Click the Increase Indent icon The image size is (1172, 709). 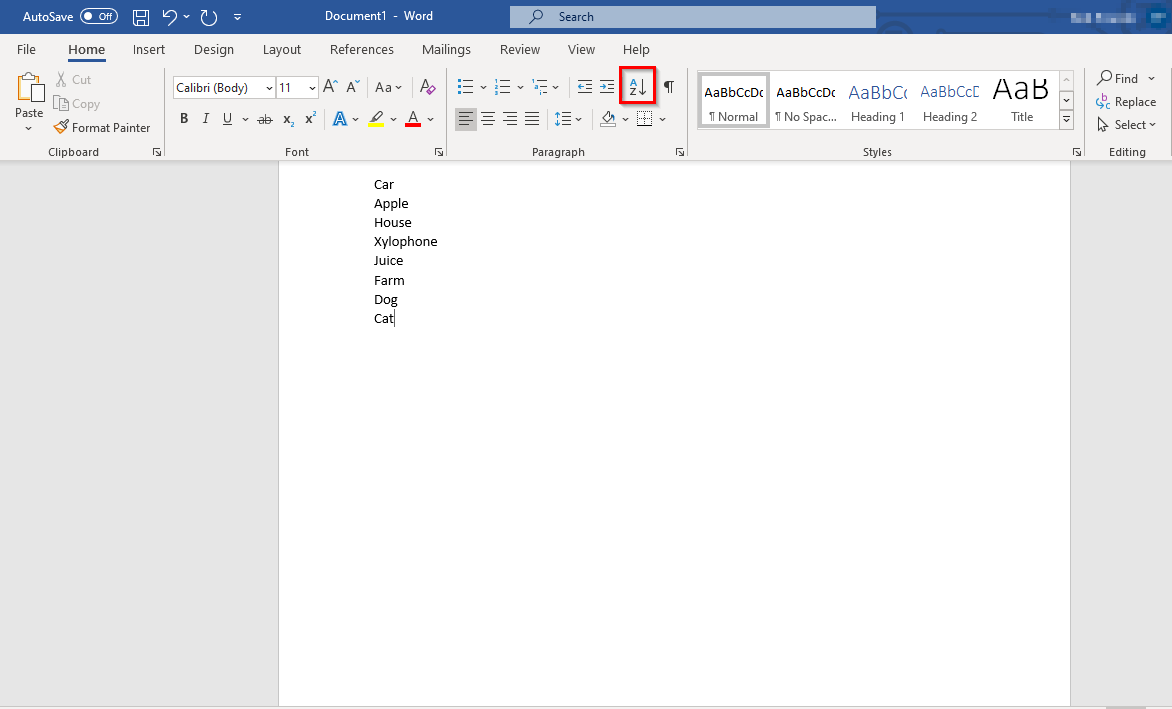point(607,87)
